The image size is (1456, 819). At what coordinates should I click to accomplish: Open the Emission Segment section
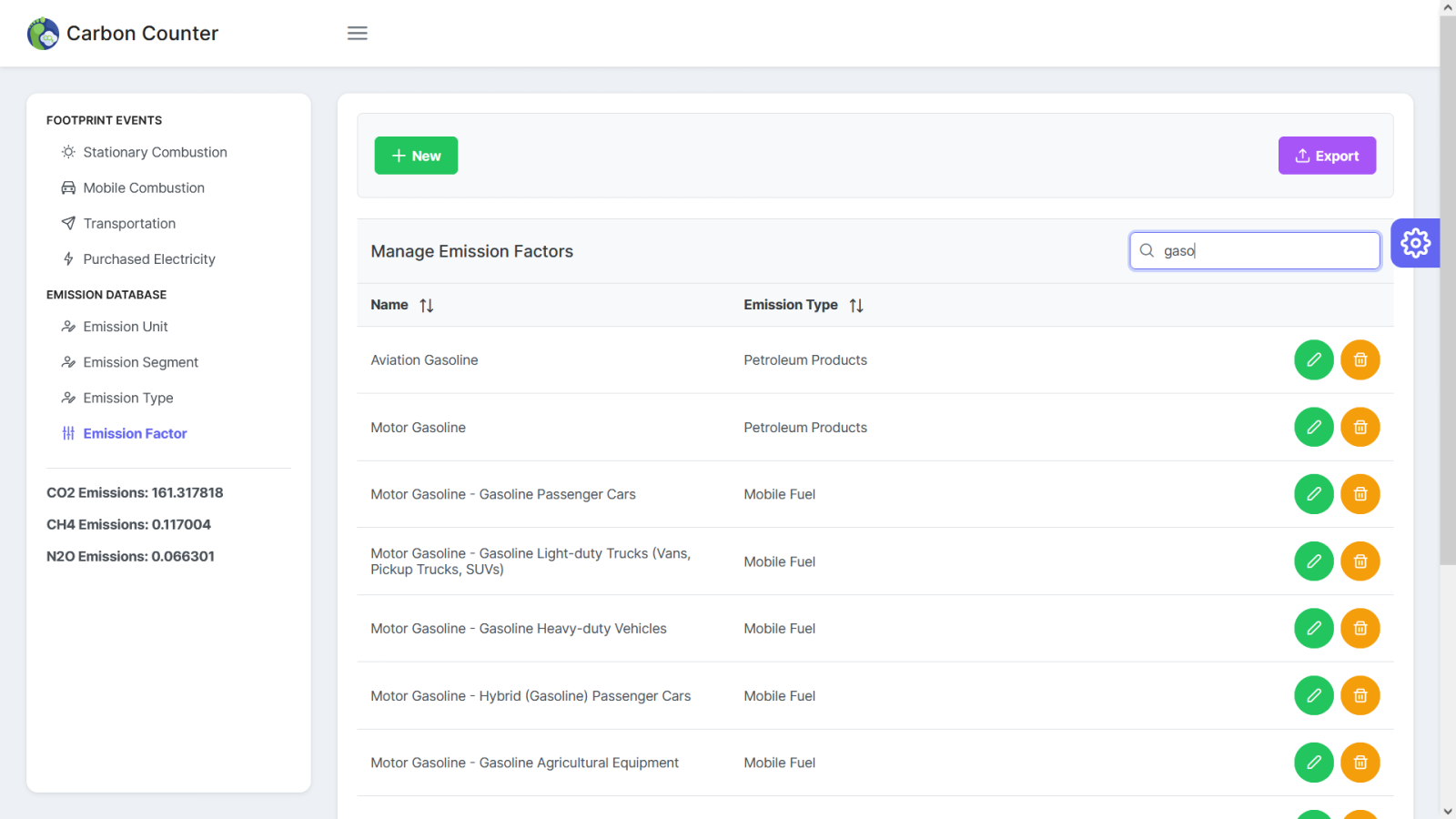click(x=140, y=362)
